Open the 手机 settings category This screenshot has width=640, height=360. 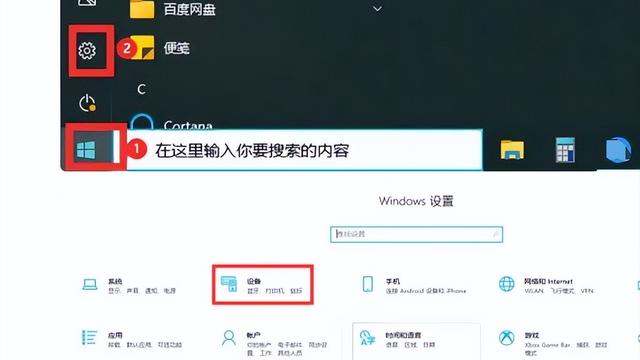point(414,285)
